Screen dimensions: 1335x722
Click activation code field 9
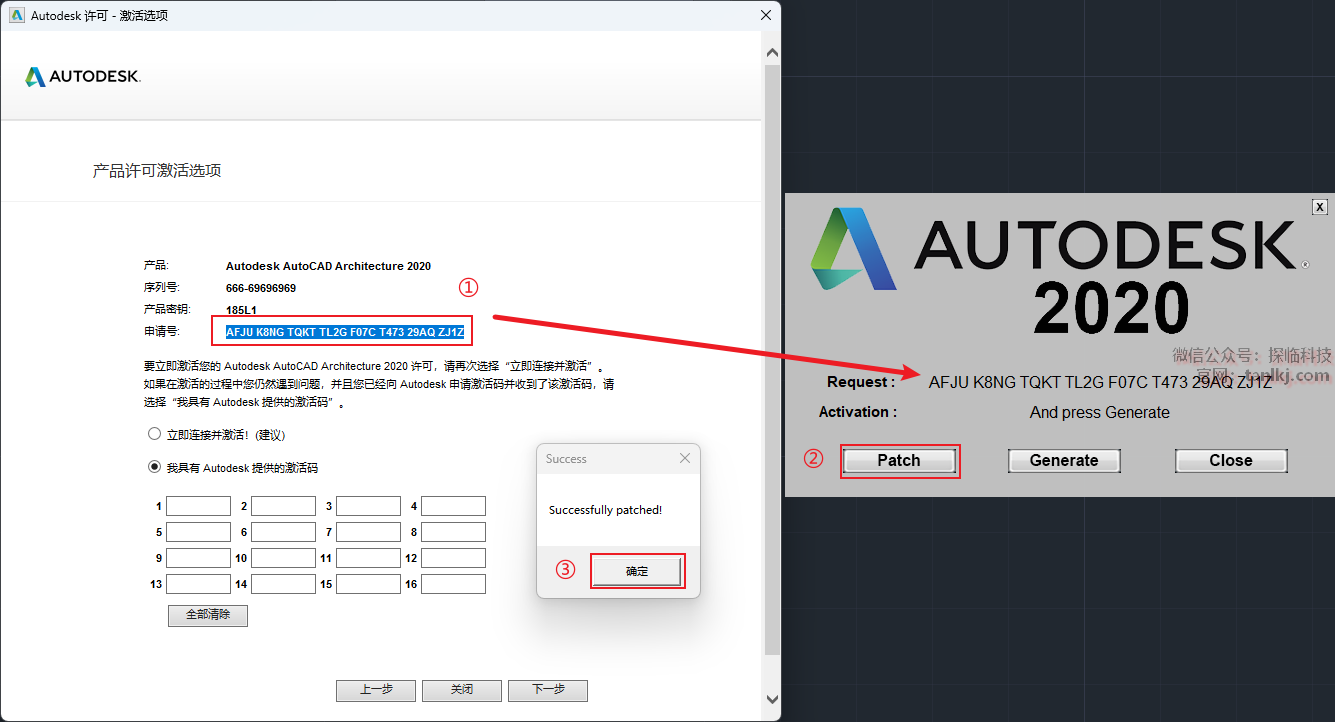[198, 558]
